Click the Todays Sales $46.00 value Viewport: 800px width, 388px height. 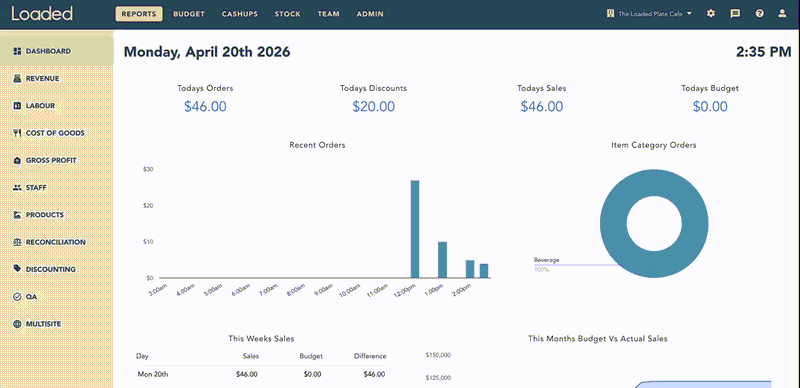coord(542,106)
